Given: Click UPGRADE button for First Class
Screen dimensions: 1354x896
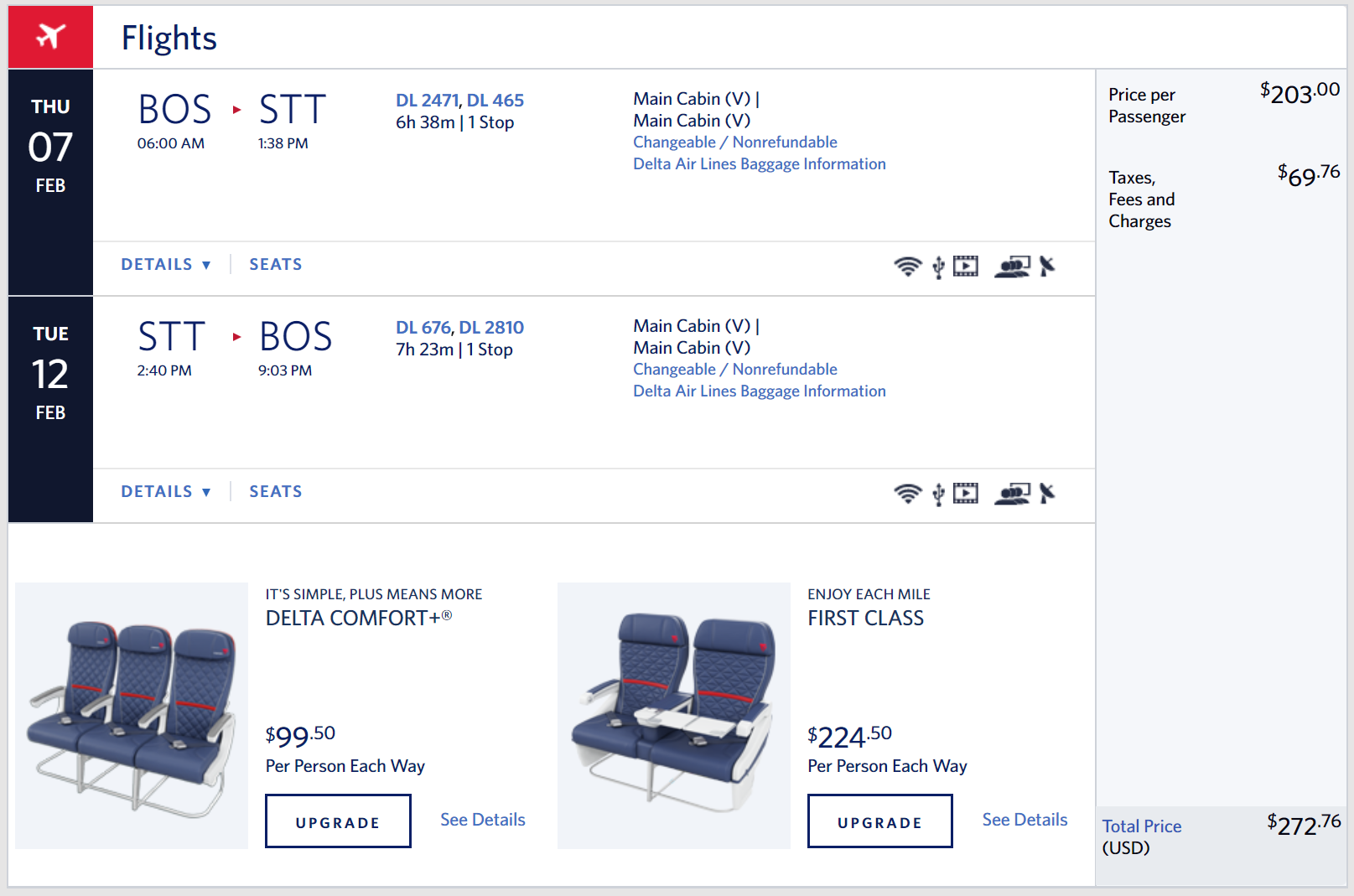Looking at the screenshot, I should coord(879,821).
